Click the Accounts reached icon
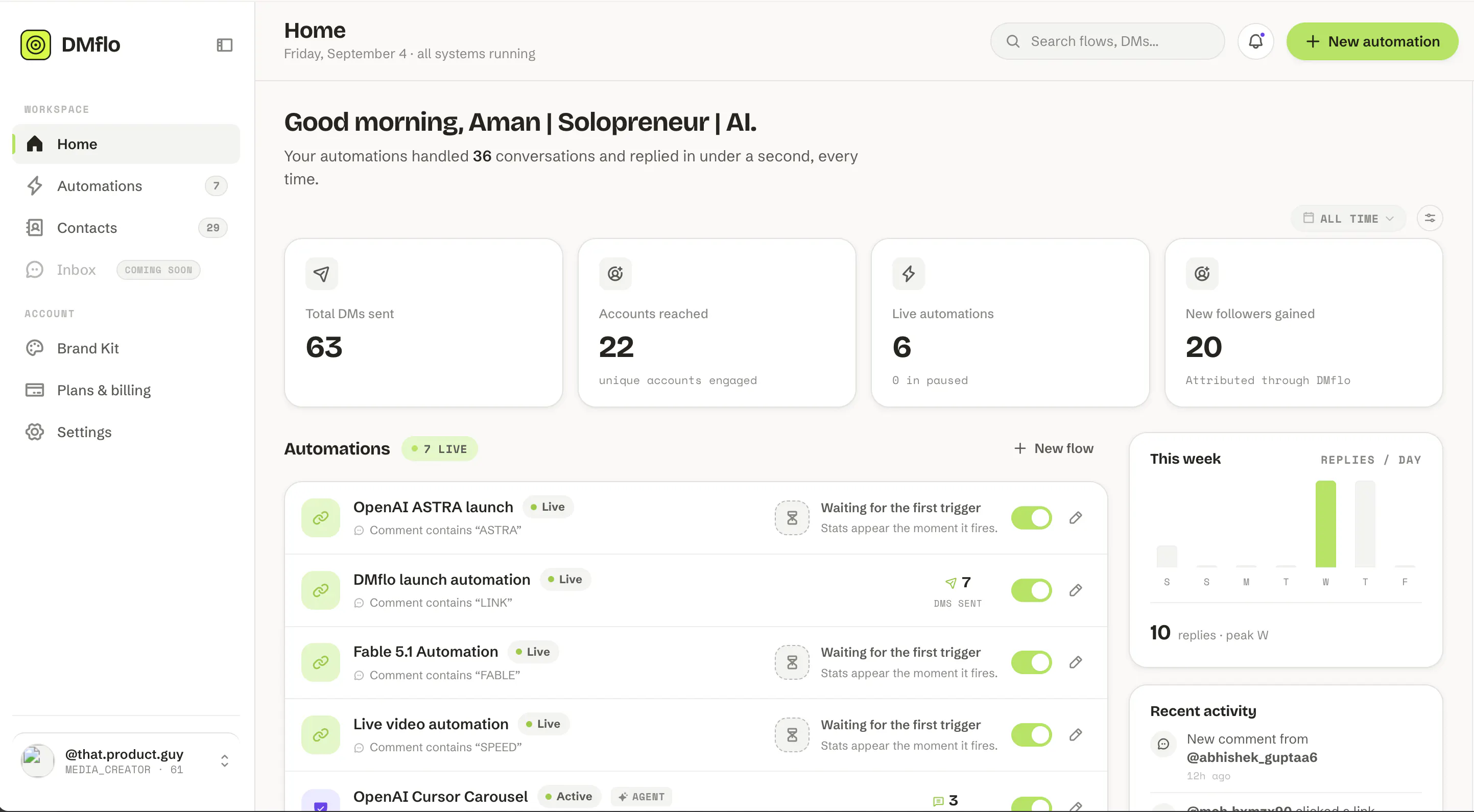The image size is (1474, 812). [615, 274]
